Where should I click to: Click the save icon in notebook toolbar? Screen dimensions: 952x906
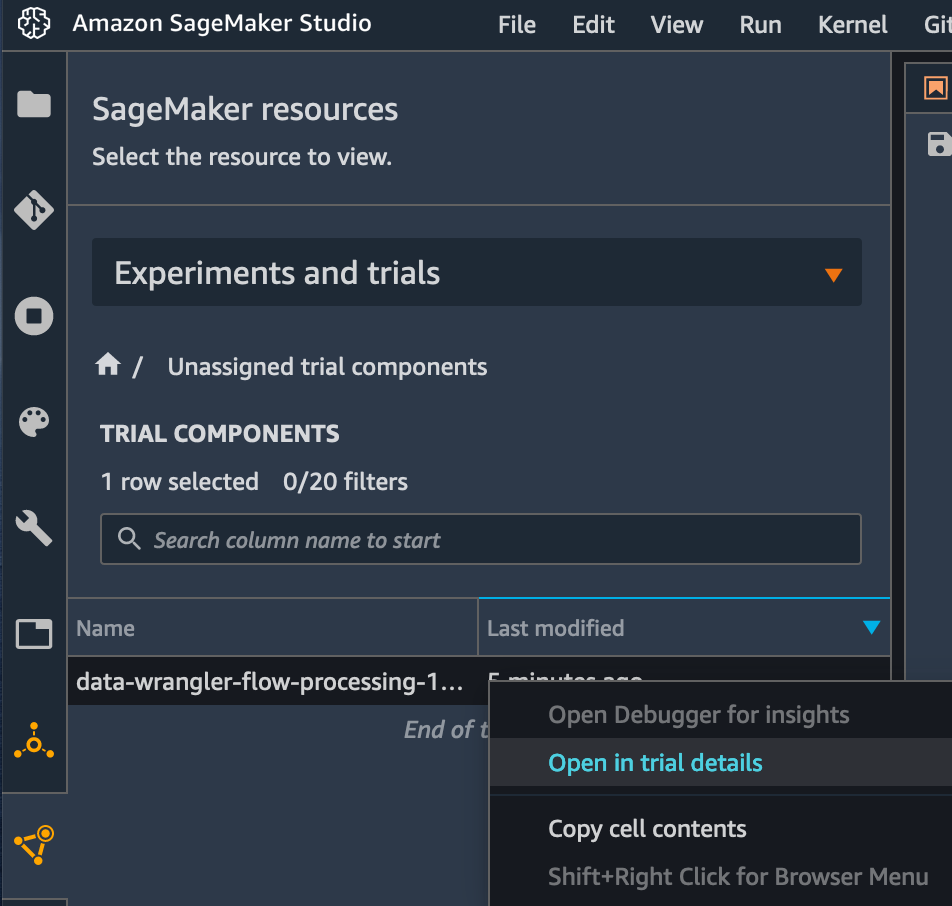coord(939,144)
